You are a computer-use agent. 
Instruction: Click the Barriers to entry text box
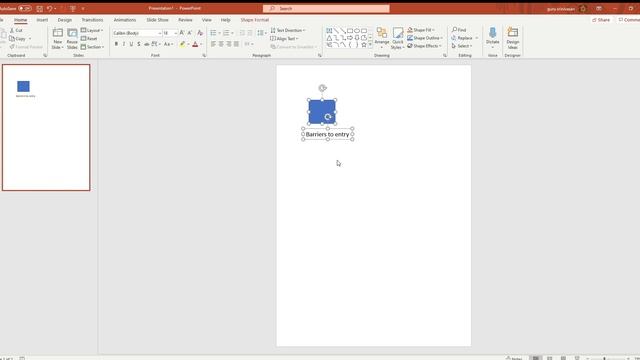(327, 134)
